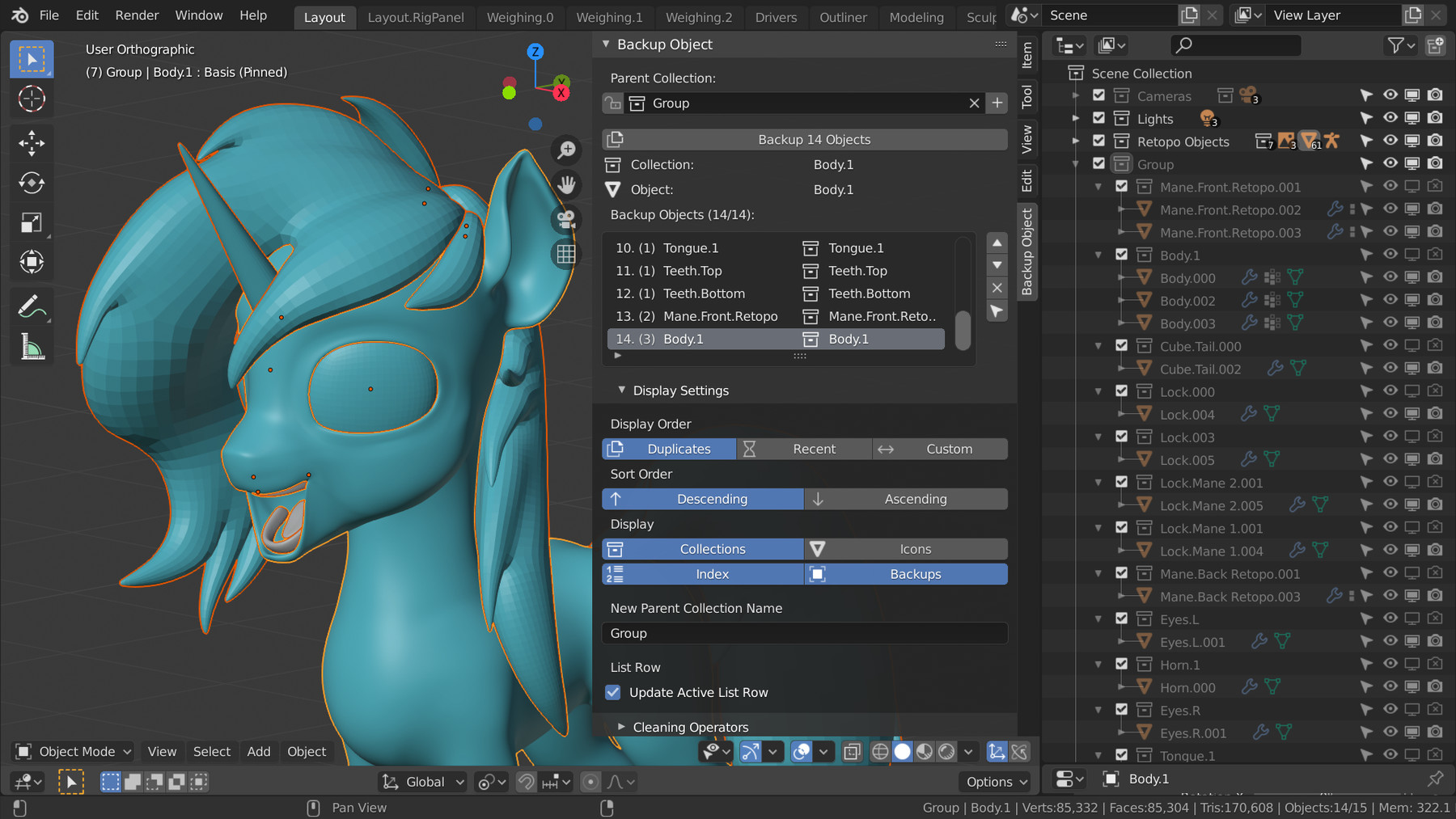Enable the Update Active List Row checkbox

click(613, 692)
